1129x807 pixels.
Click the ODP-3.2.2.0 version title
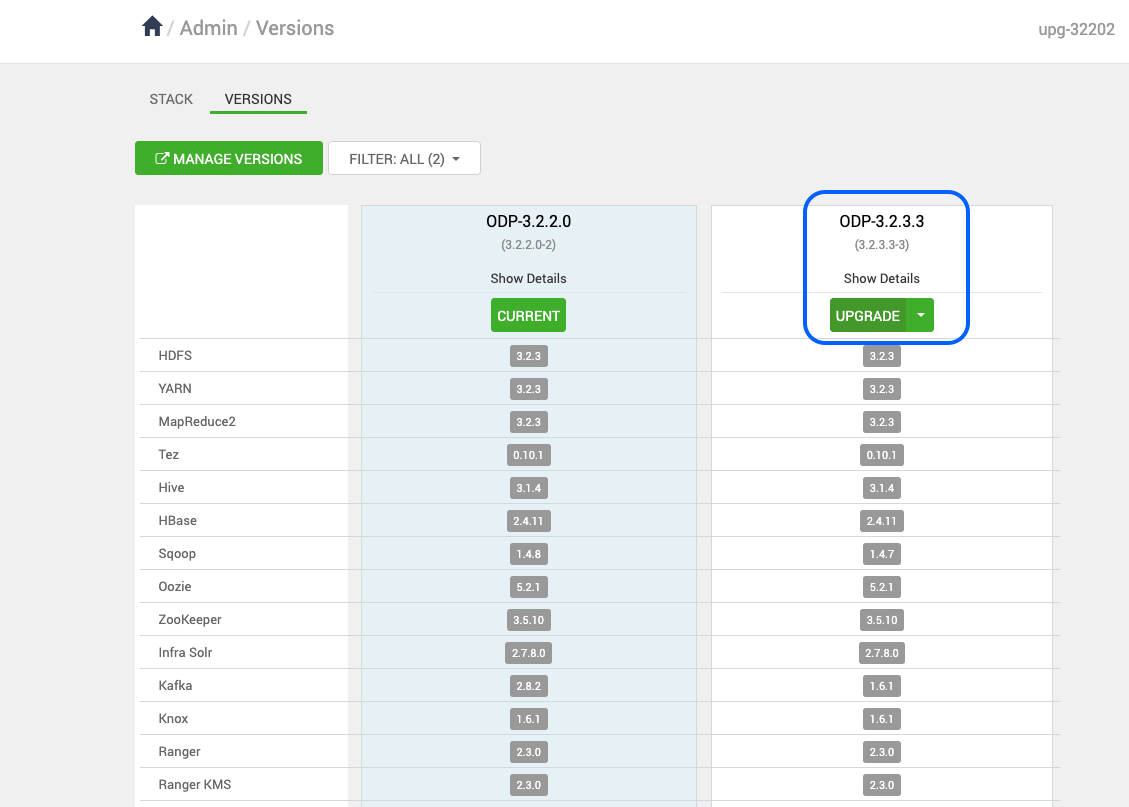(528, 222)
